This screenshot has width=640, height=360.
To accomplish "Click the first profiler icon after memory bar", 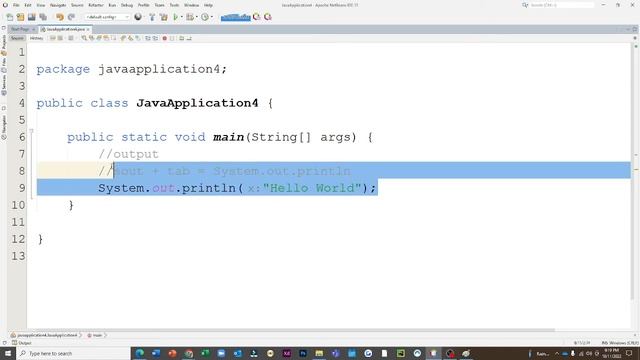I will pos(256,17).
